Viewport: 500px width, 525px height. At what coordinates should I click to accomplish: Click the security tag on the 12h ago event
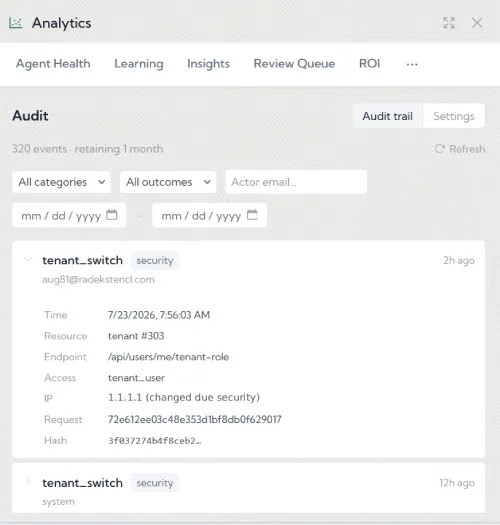point(155,483)
